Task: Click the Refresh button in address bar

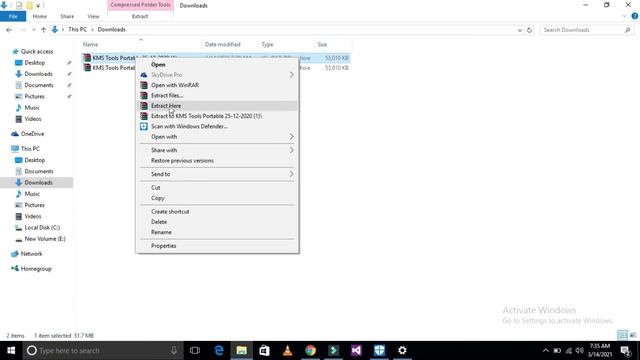Action: [x=529, y=30]
